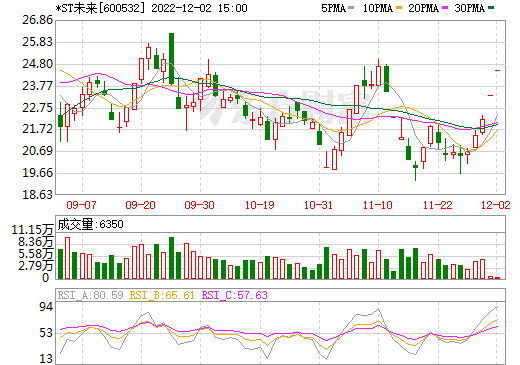Click the date label 11-10
The width and height of the screenshot is (520, 365).
(378, 205)
